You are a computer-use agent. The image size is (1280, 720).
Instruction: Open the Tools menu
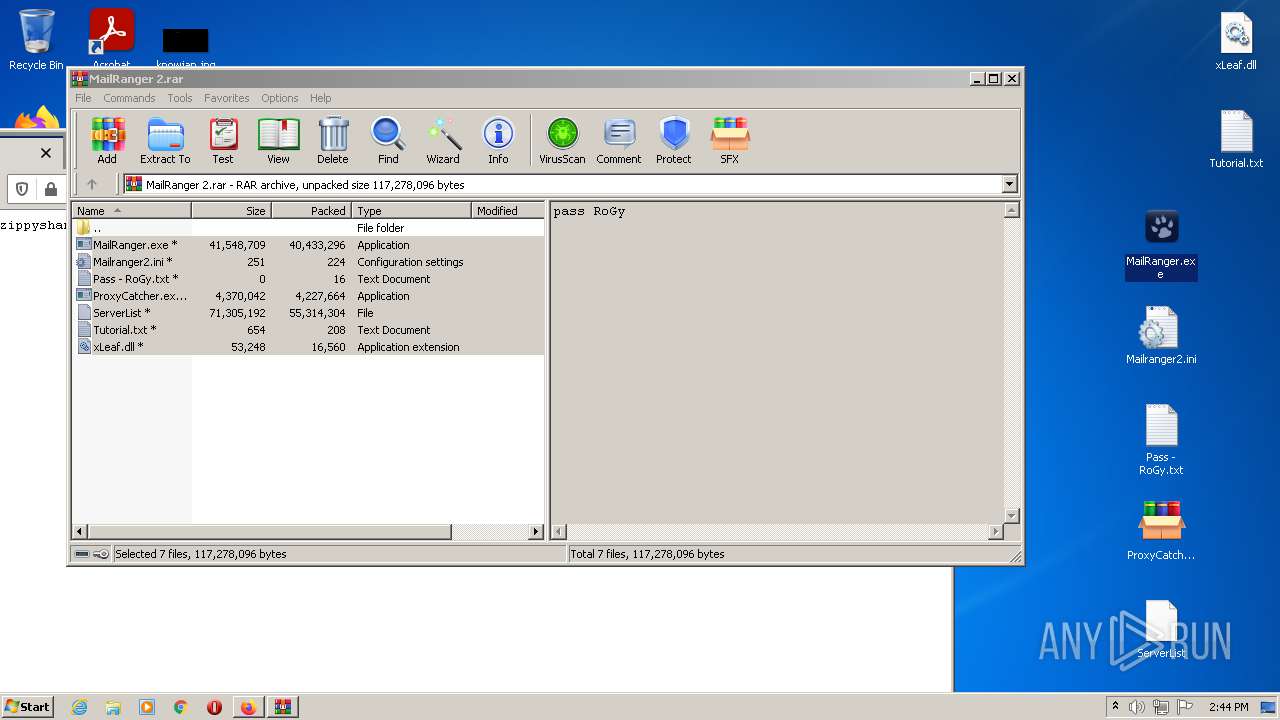click(x=180, y=98)
